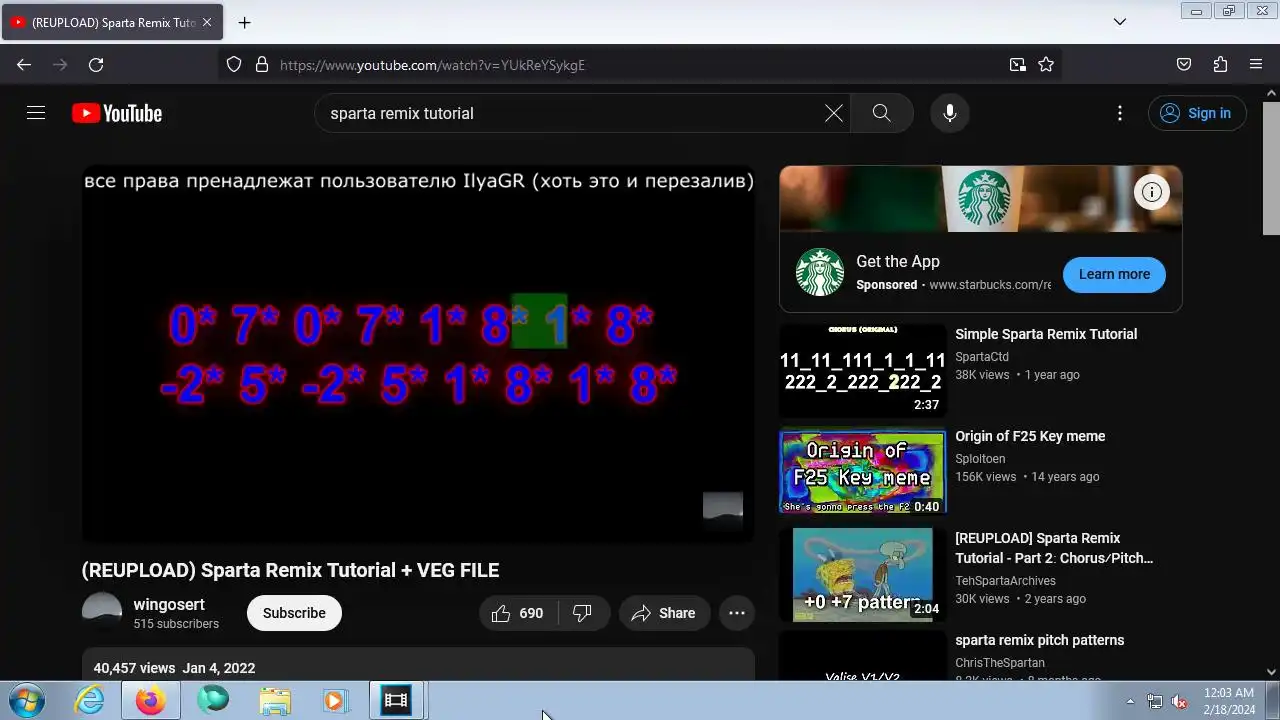
Task: Click the 40,457 views description text
Action: pos(134,668)
